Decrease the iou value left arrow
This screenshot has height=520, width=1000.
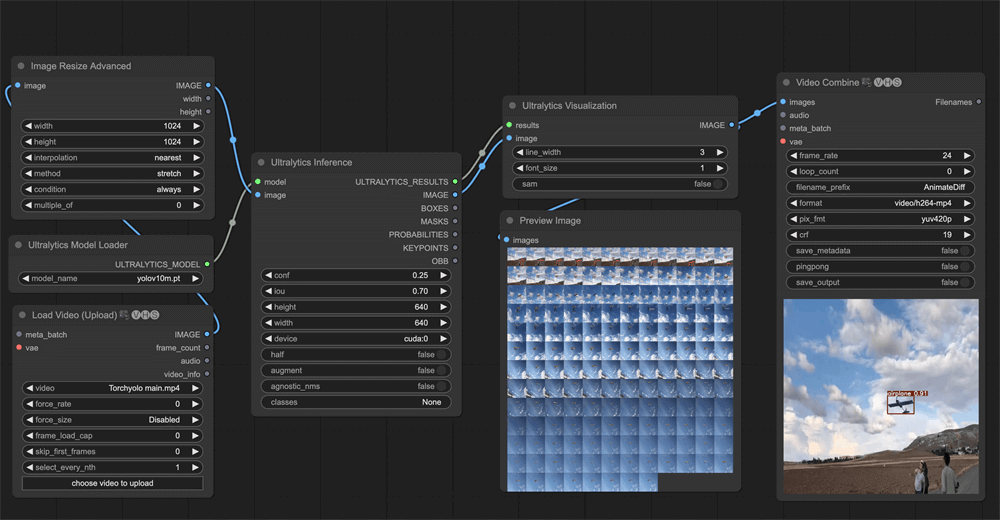pyautogui.click(x=268, y=291)
